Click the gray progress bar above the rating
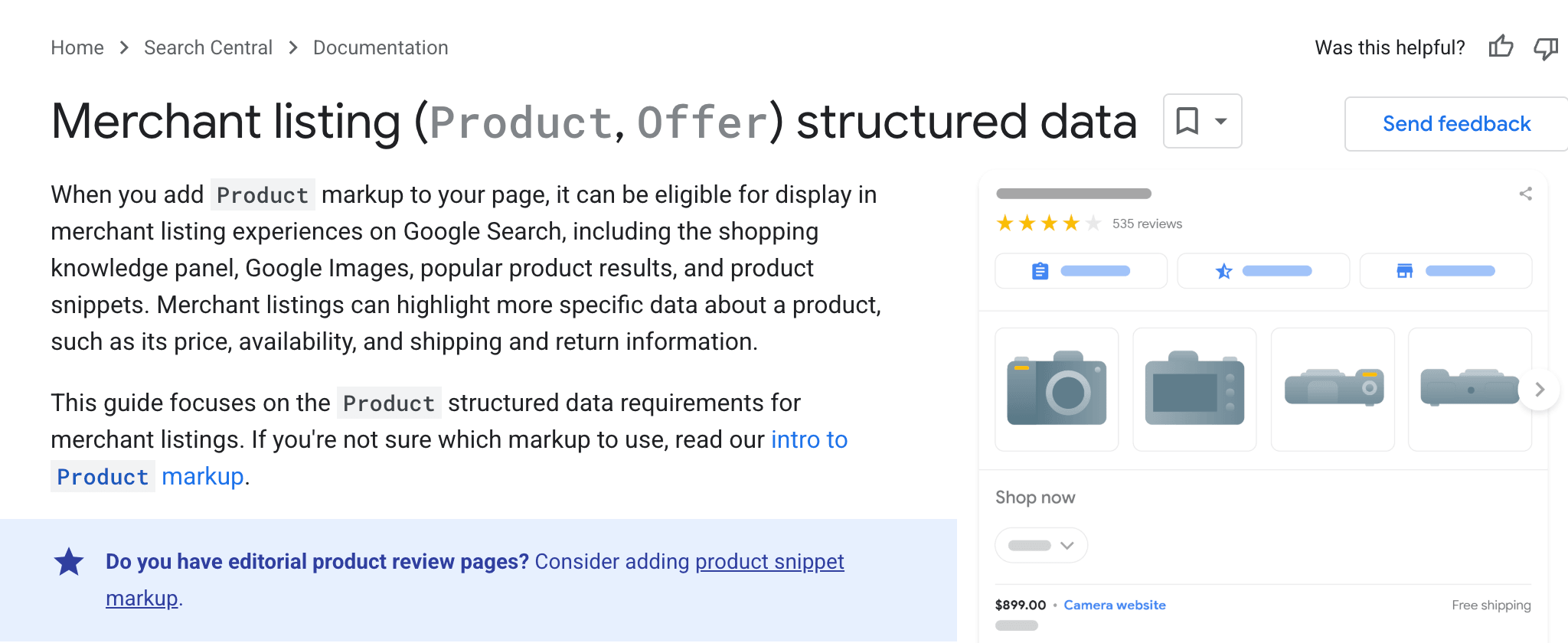The height and width of the screenshot is (643, 1568). (1073, 194)
